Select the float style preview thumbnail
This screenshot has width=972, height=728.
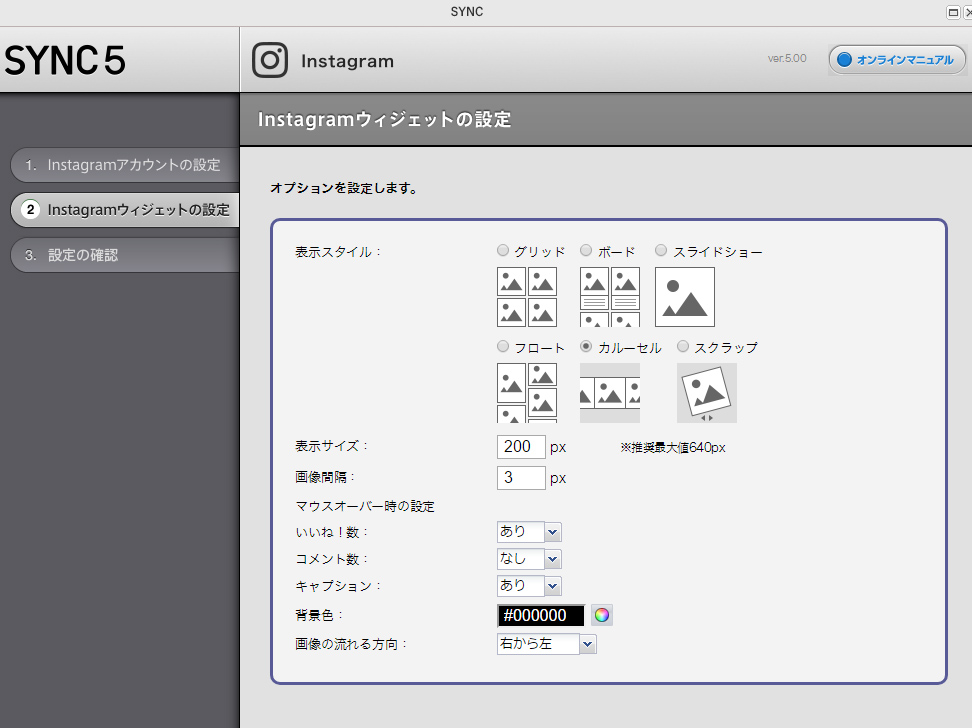tap(527, 393)
